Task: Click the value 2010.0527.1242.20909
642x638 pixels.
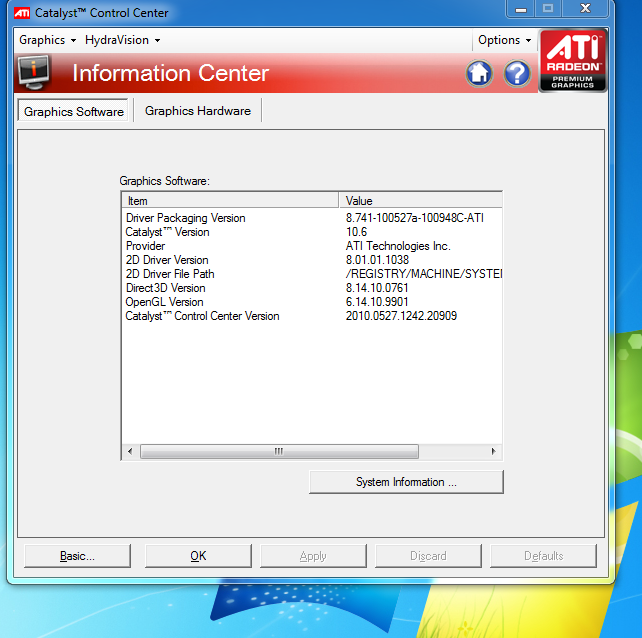Action: point(401,316)
